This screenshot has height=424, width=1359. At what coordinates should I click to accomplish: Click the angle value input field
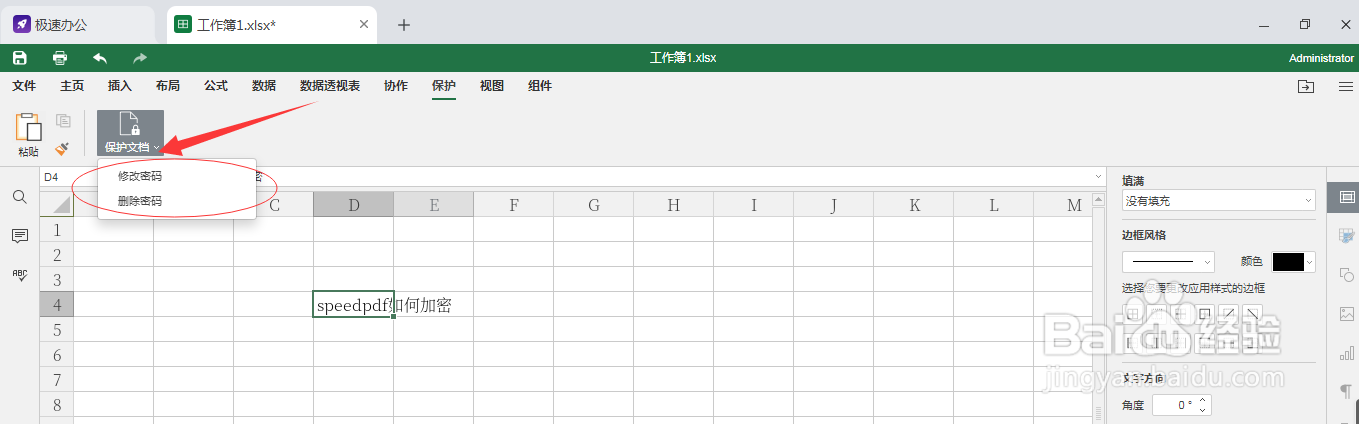coord(1175,405)
